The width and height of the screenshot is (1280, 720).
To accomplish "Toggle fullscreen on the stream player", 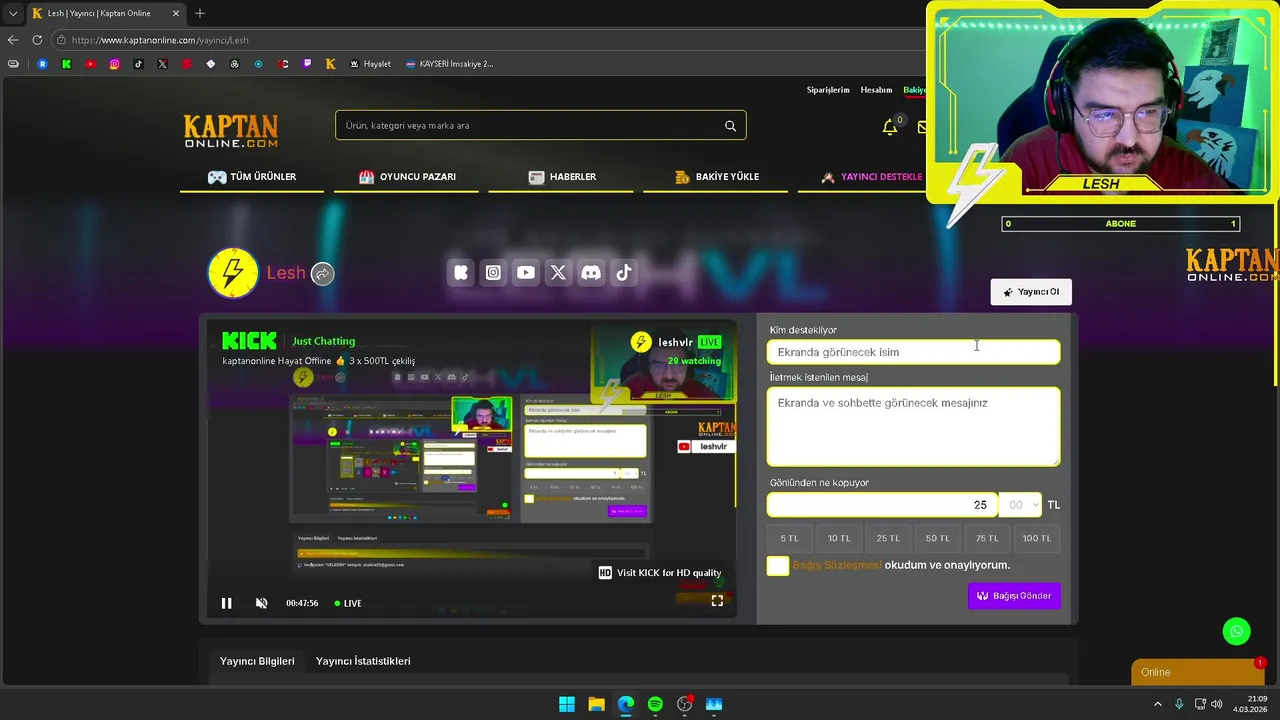I will pyautogui.click(x=717, y=601).
